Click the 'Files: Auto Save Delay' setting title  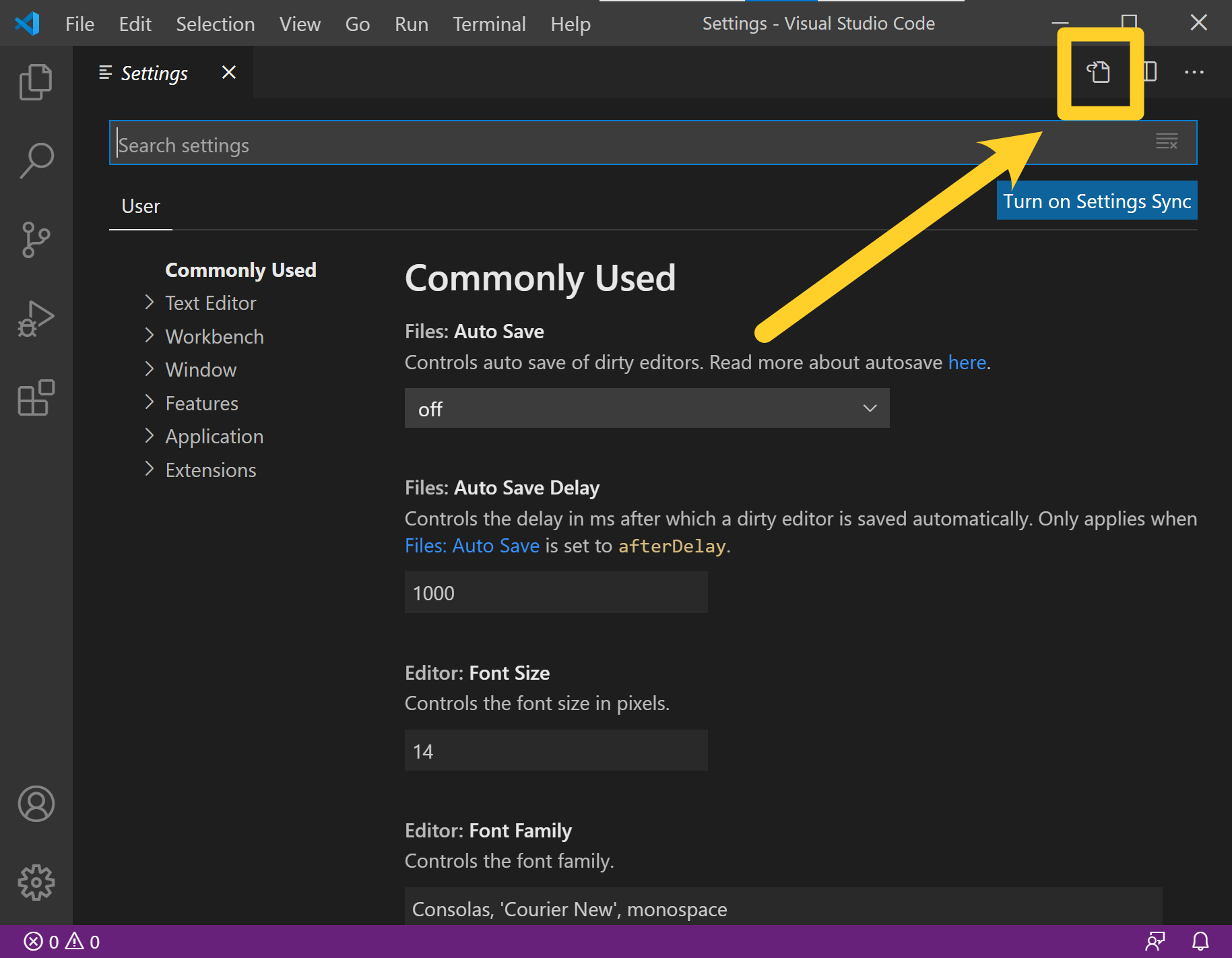click(x=502, y=488)
